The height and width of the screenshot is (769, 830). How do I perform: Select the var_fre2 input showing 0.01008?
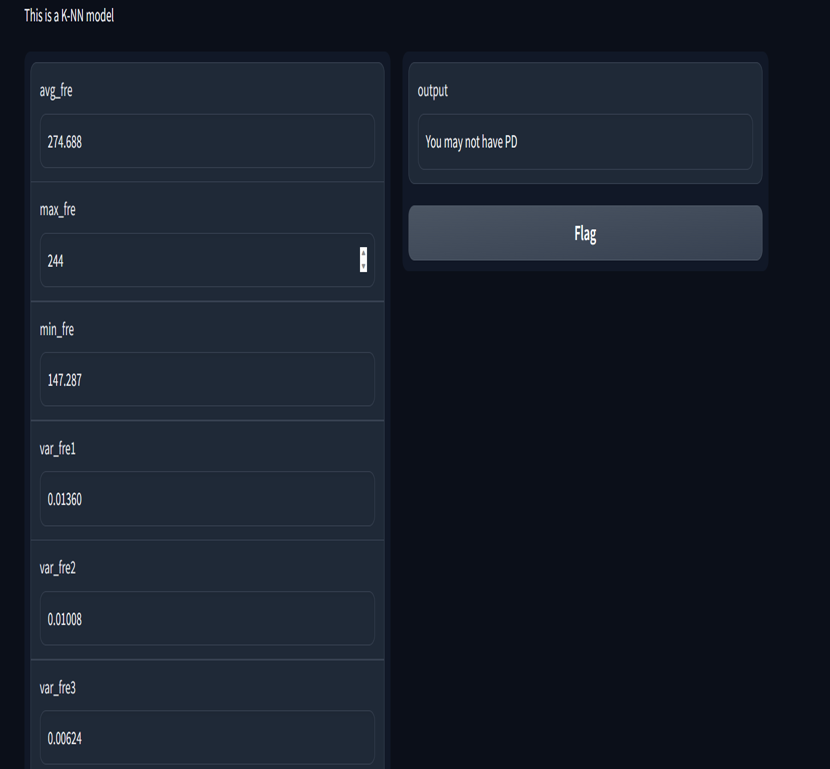(207, 618)
